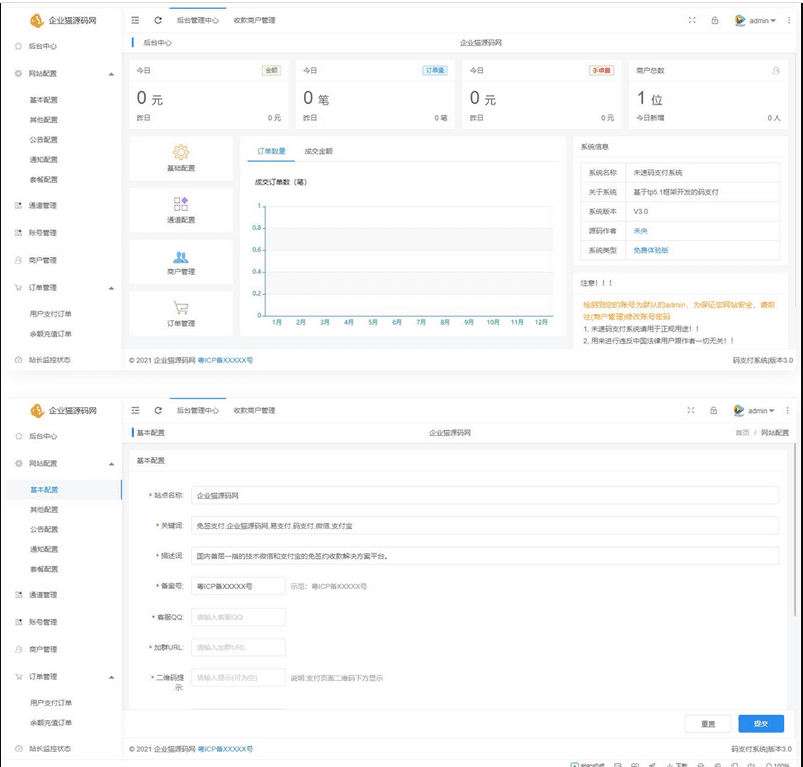Collapse 网站配置 menu group in dashboard sidebar
803x767 pixels.
pyautogui.click(x=111, y=74)
